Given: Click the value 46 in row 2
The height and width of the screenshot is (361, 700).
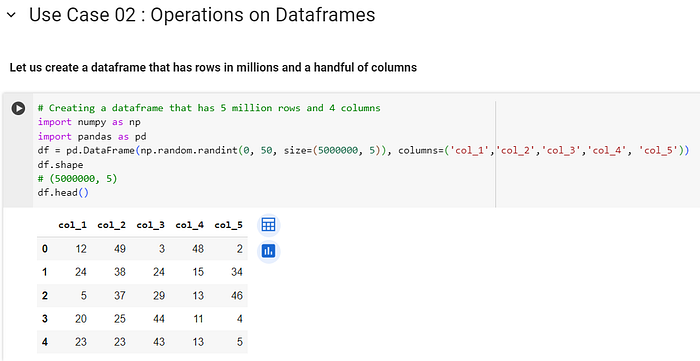Looking at the screenshot, I should (x=237, y=295).
